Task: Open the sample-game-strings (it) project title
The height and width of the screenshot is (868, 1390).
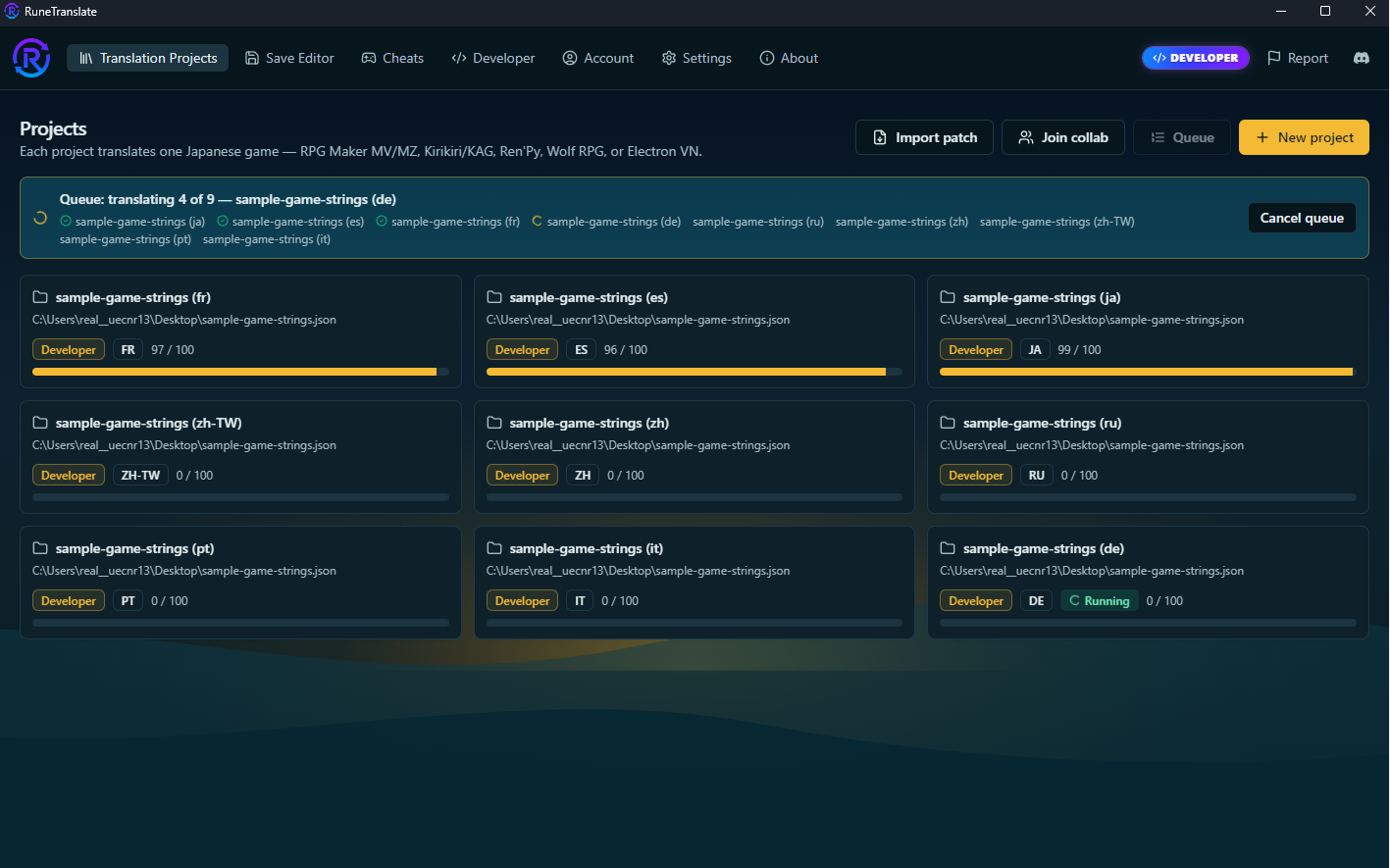Action: 587,548
